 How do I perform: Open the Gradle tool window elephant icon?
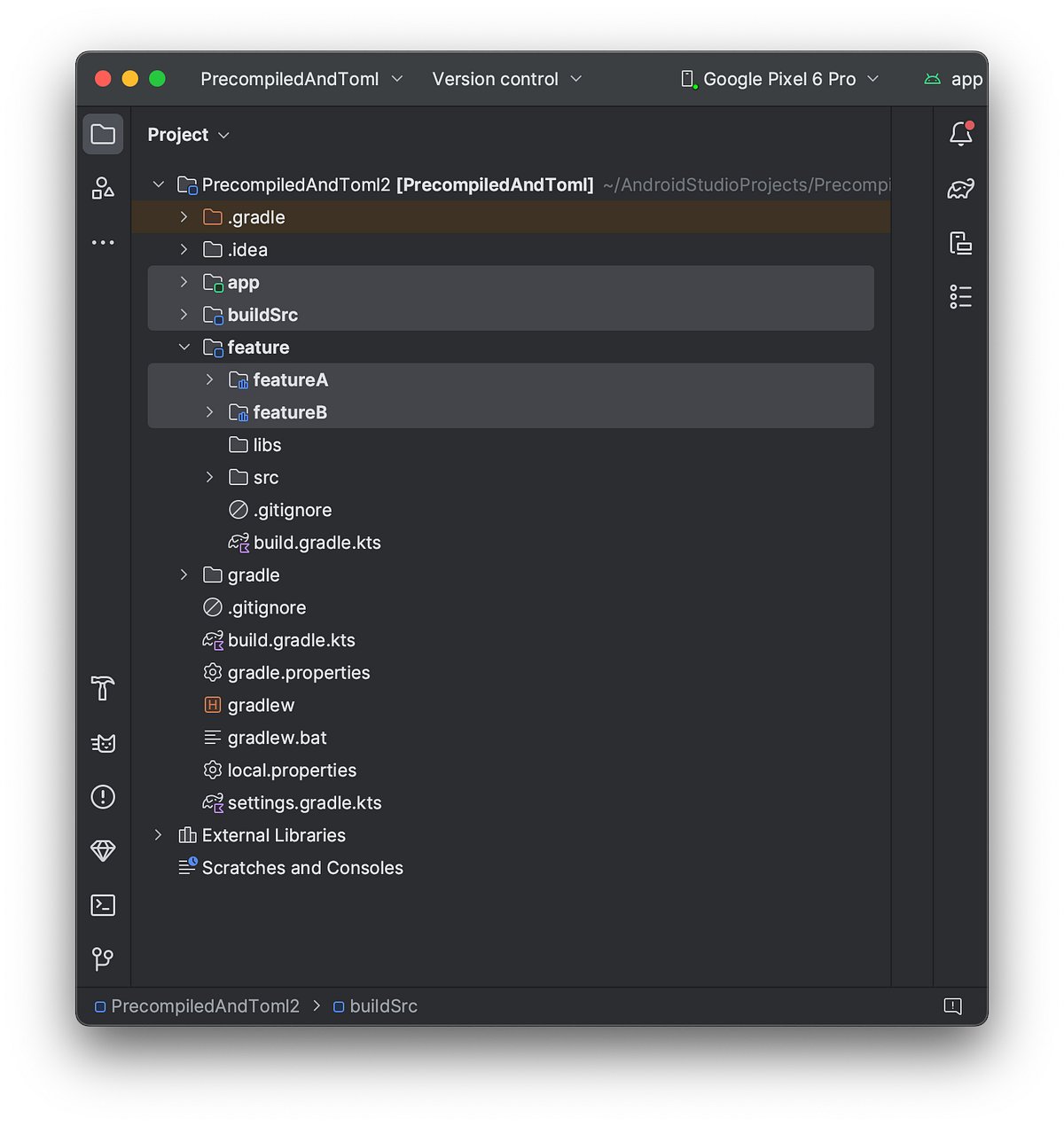pos(960,188)
